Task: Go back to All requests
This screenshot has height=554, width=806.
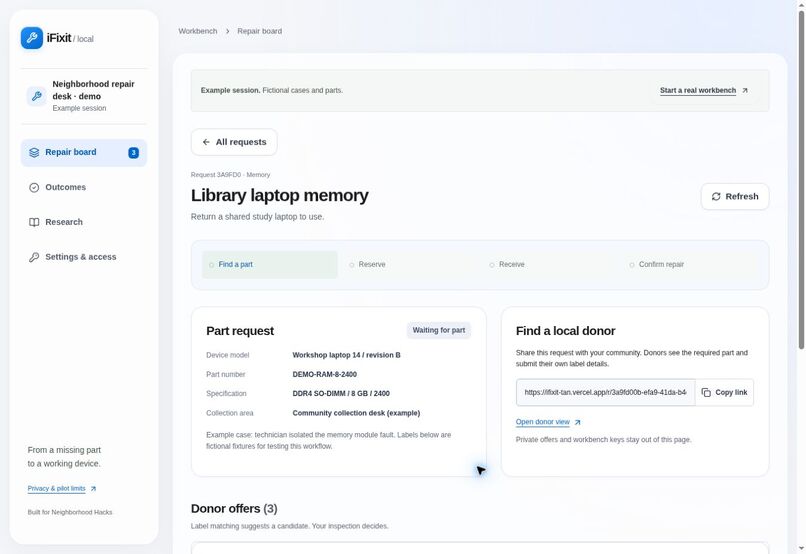Action: (234, 142)
